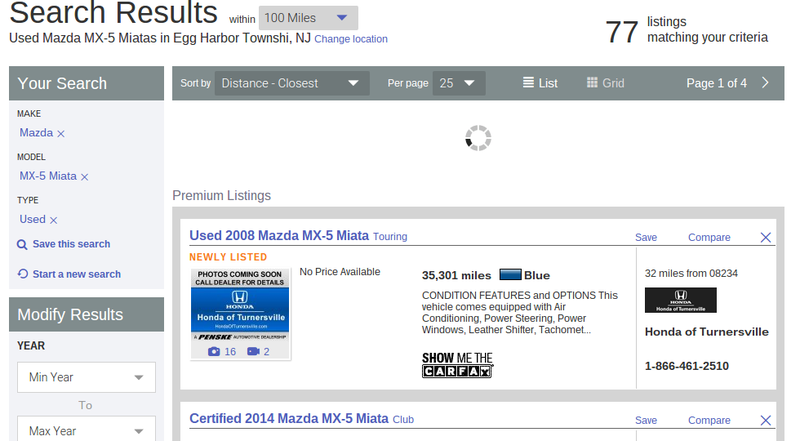Click the No Price Available text
This screenshot has width=800, height=441.
tap(340, 272)
